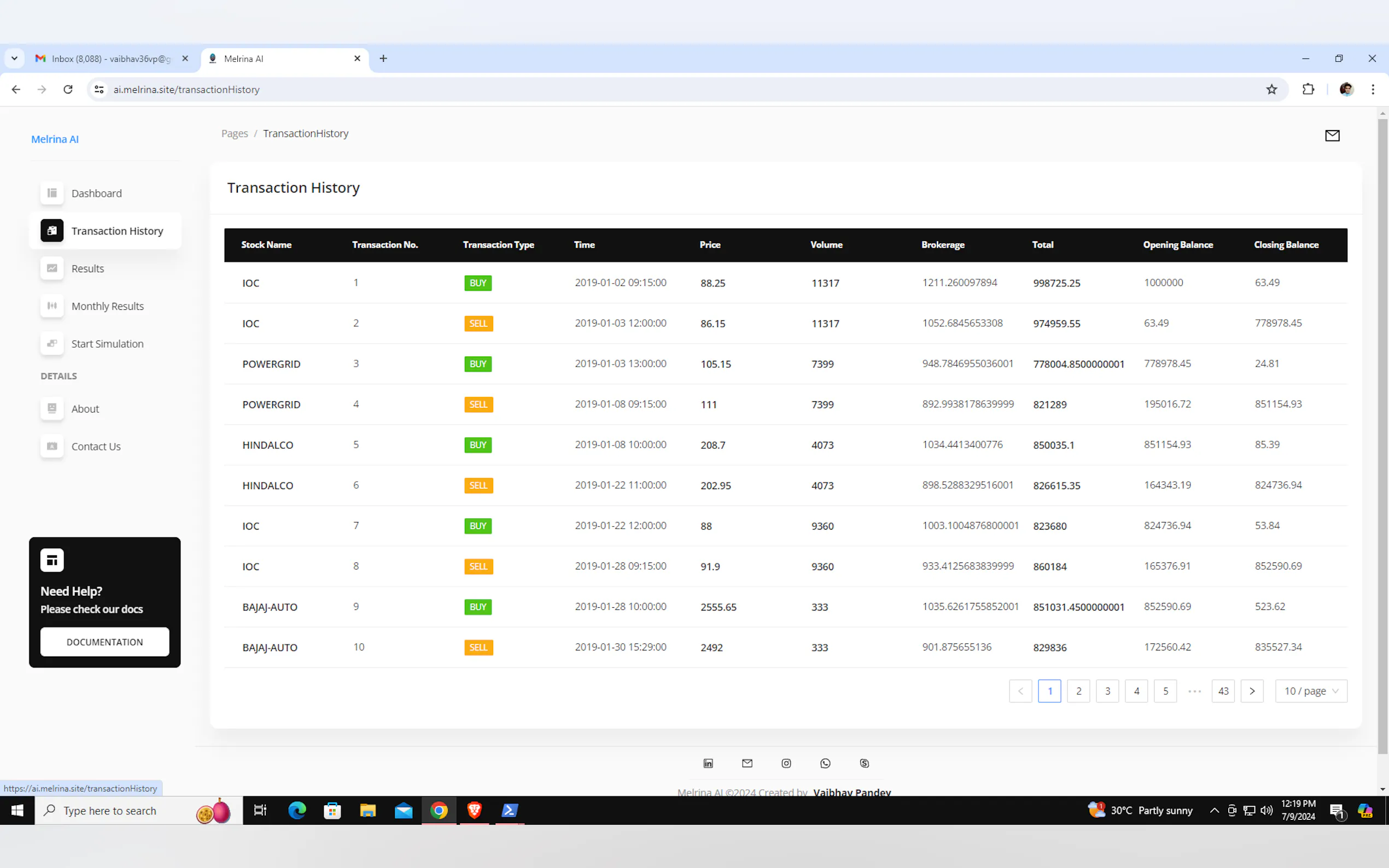Show hidden system tray icons chevron

[1214, 810]
